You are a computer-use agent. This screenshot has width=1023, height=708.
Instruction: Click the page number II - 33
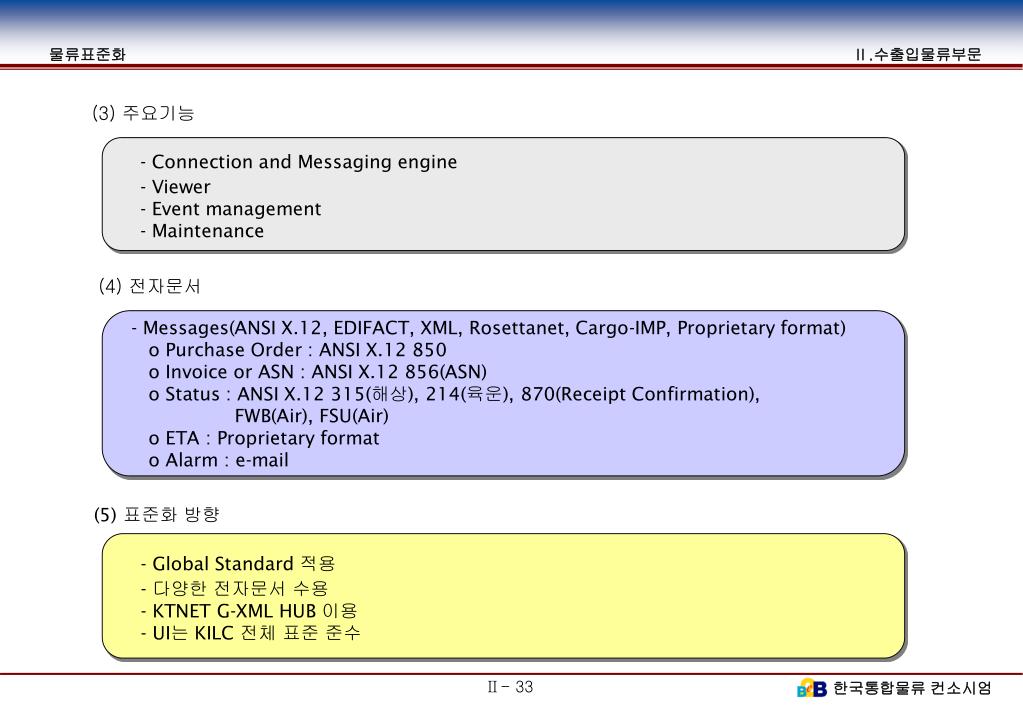(510, 687)
